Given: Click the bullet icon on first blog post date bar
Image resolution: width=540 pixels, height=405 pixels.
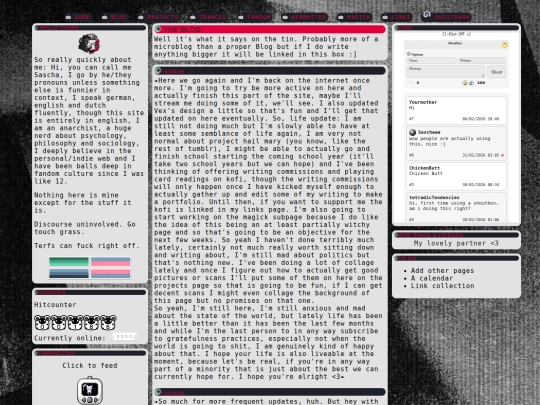Looking at the screenshot, I should [x=158, y=71].
